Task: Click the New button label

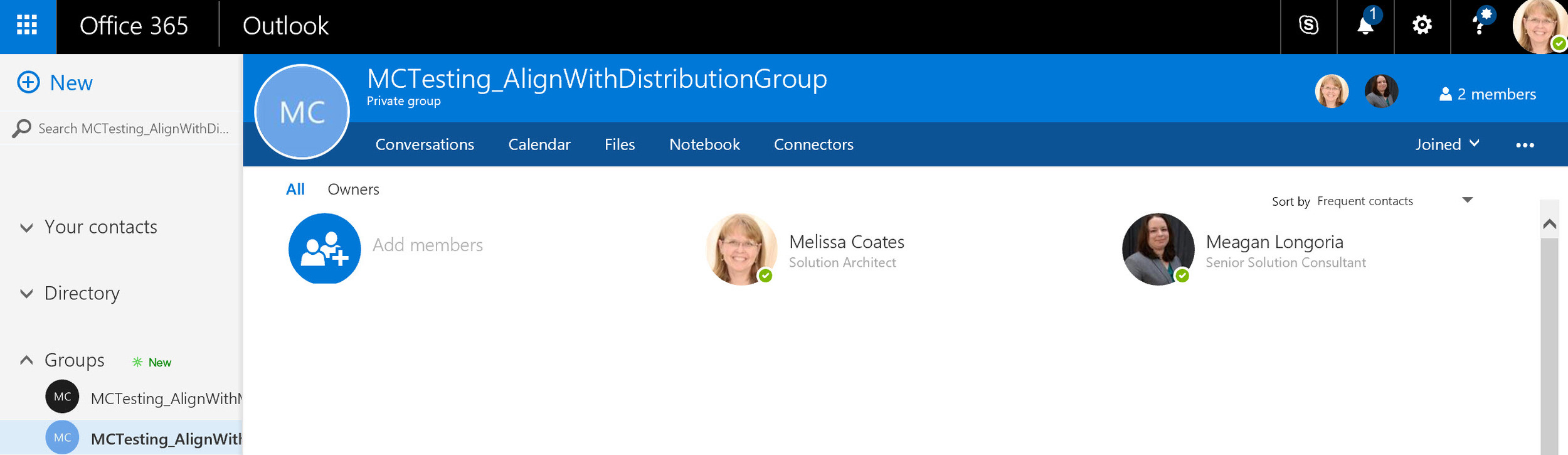Action: click(71, 83)
